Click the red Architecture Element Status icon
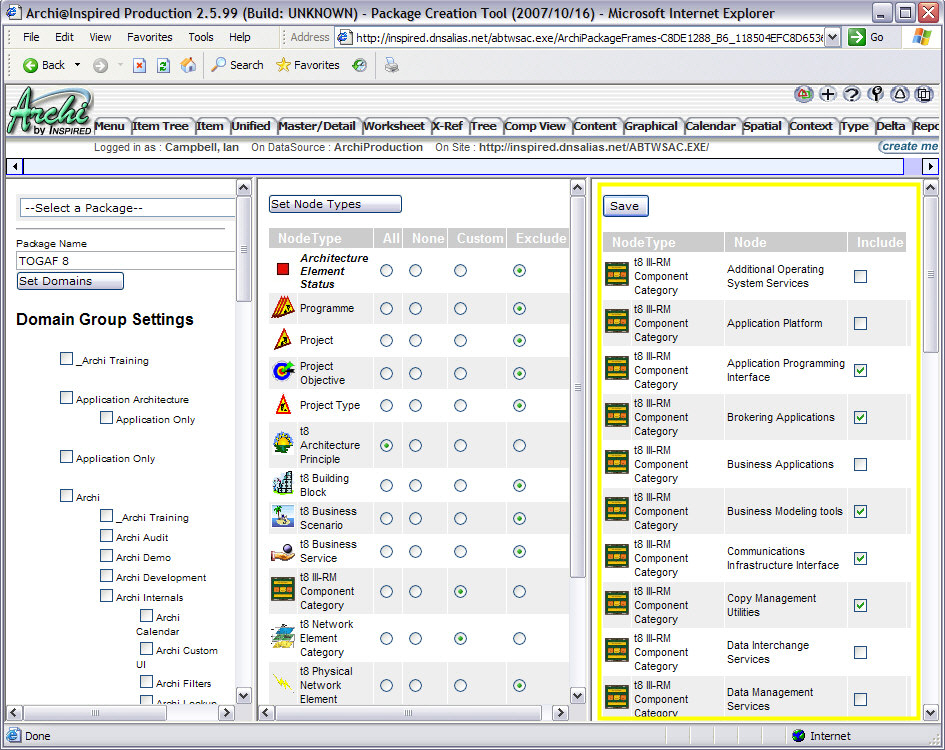Screen dimensions: 945x750 click(283, 270)
